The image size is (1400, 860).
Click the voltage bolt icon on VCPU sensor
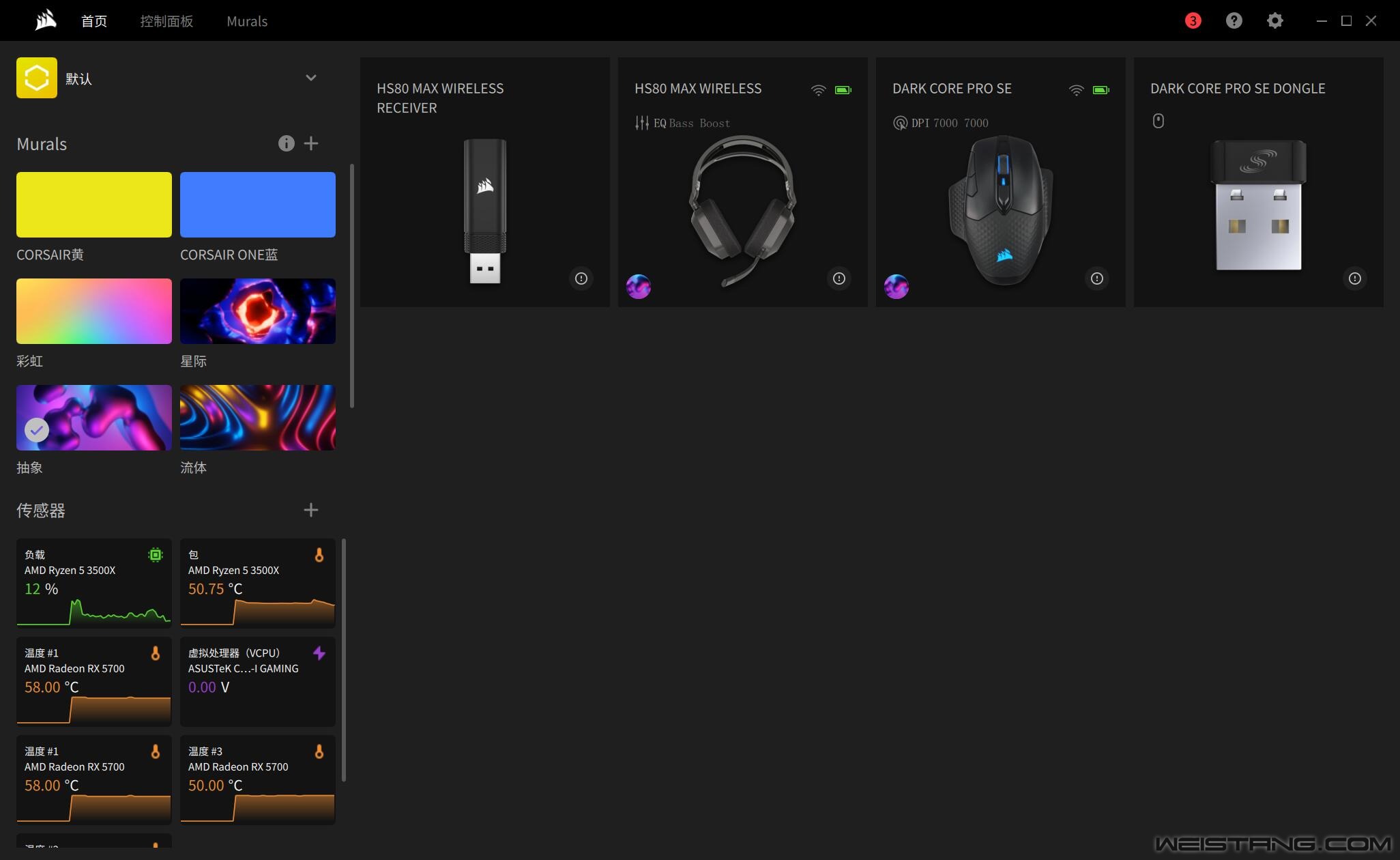(x=319, y=653)
